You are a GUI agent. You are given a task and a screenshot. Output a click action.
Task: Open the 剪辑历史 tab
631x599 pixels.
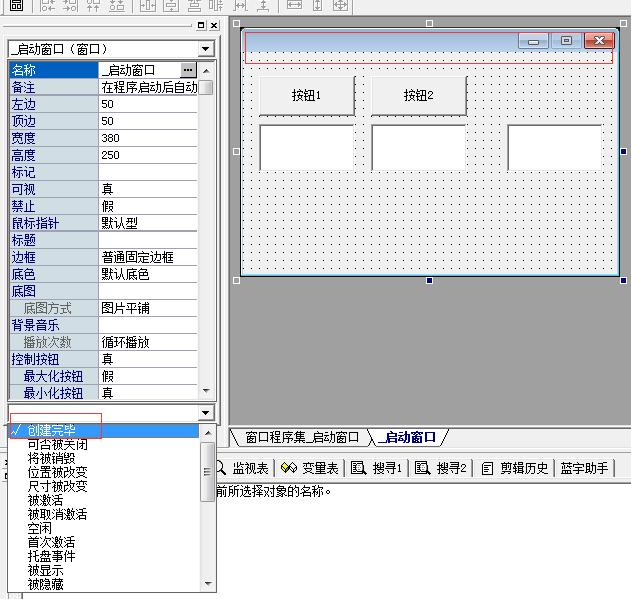coord(515,468)
